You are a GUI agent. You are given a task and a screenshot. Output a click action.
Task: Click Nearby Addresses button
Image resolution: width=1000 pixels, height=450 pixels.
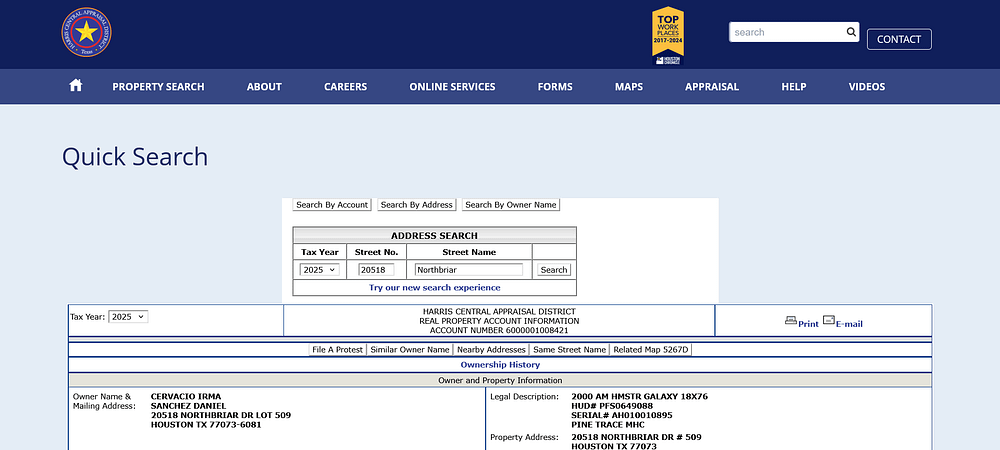point(491,349)
